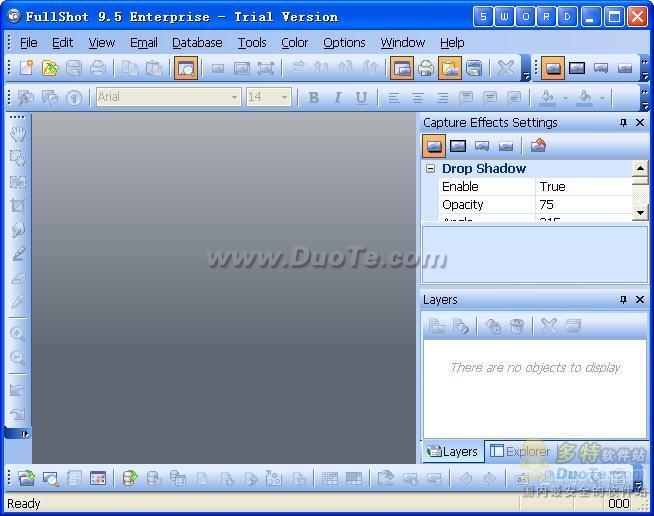
Task: Switch to the Explorer tab
Action: [520, 451]
